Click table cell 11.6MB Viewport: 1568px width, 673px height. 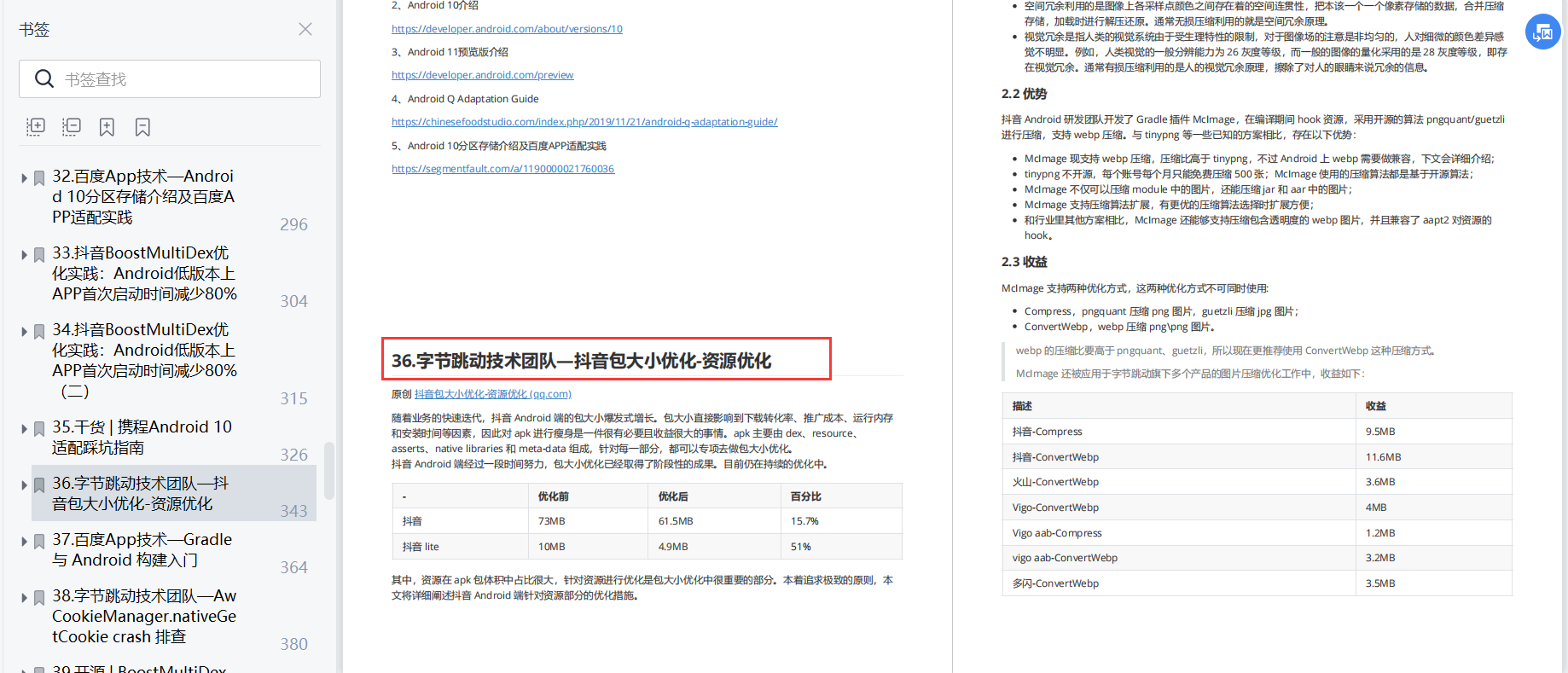(x=1433, y=457)
